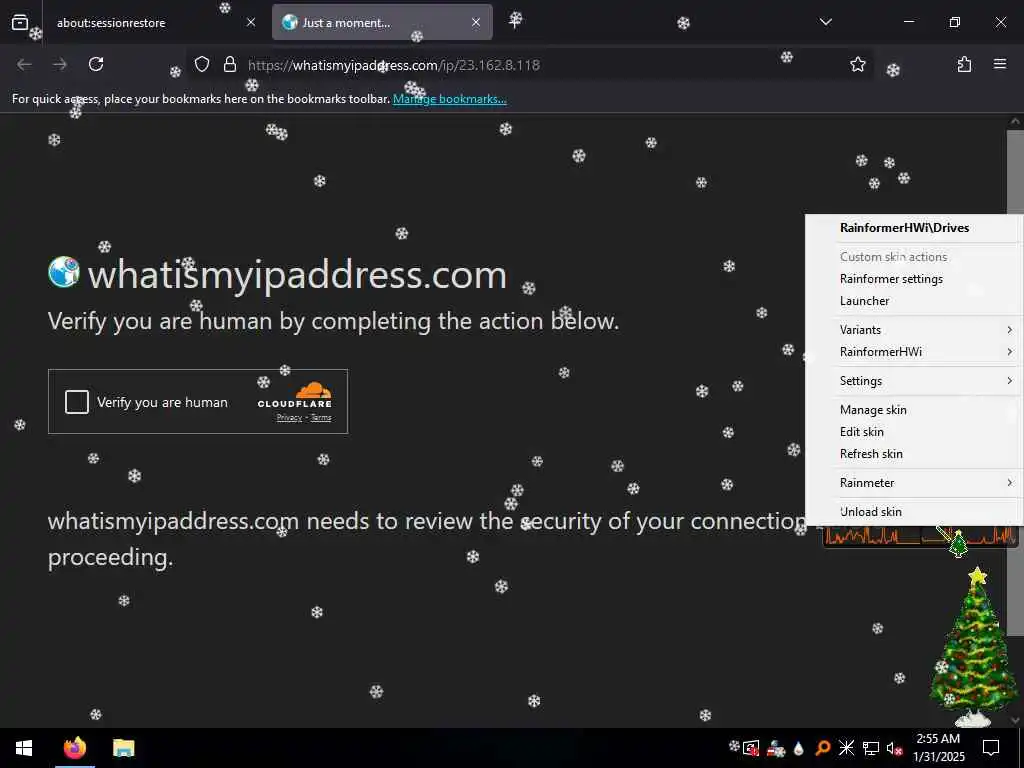
Task: Click the Rainmeter raindrop tray icon
Action: point(798,748)
